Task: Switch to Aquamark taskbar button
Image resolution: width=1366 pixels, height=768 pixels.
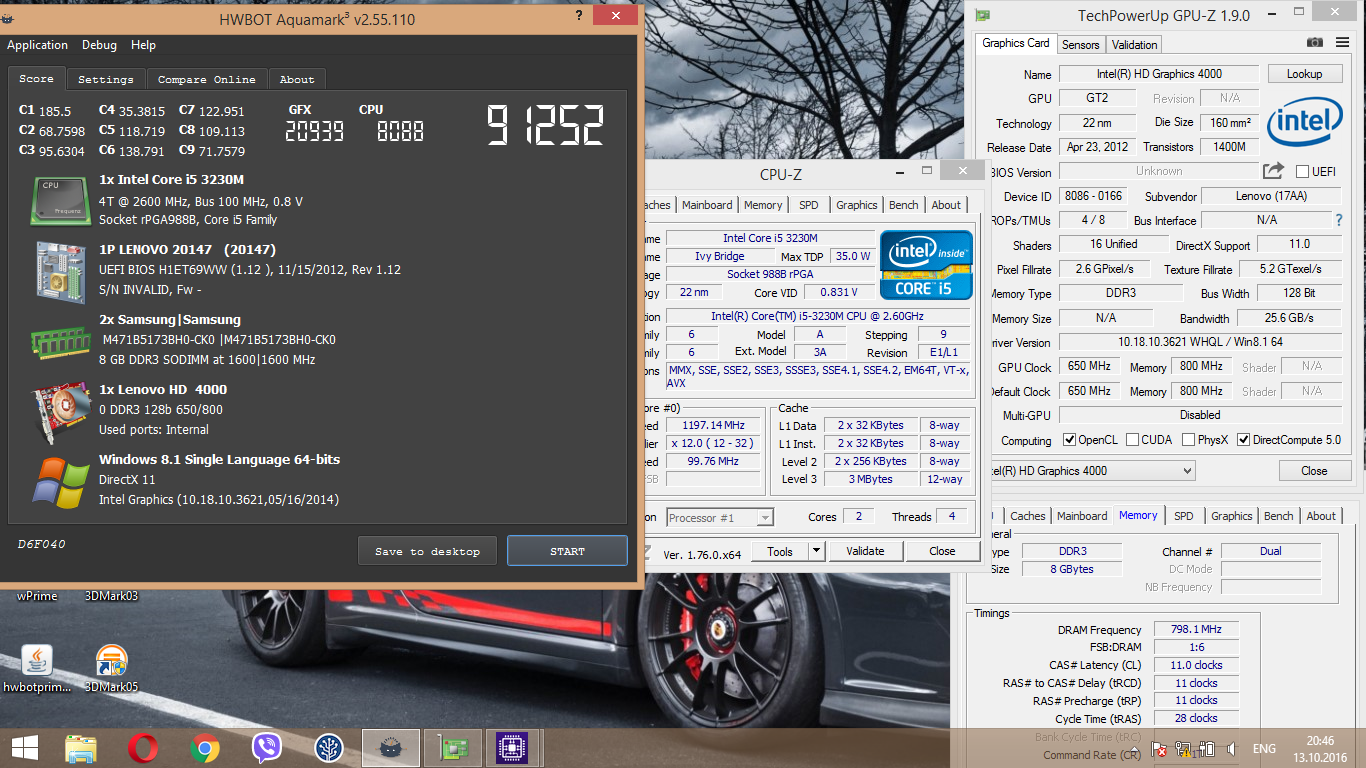Action: pyautogui.click(x=390, y=748)
